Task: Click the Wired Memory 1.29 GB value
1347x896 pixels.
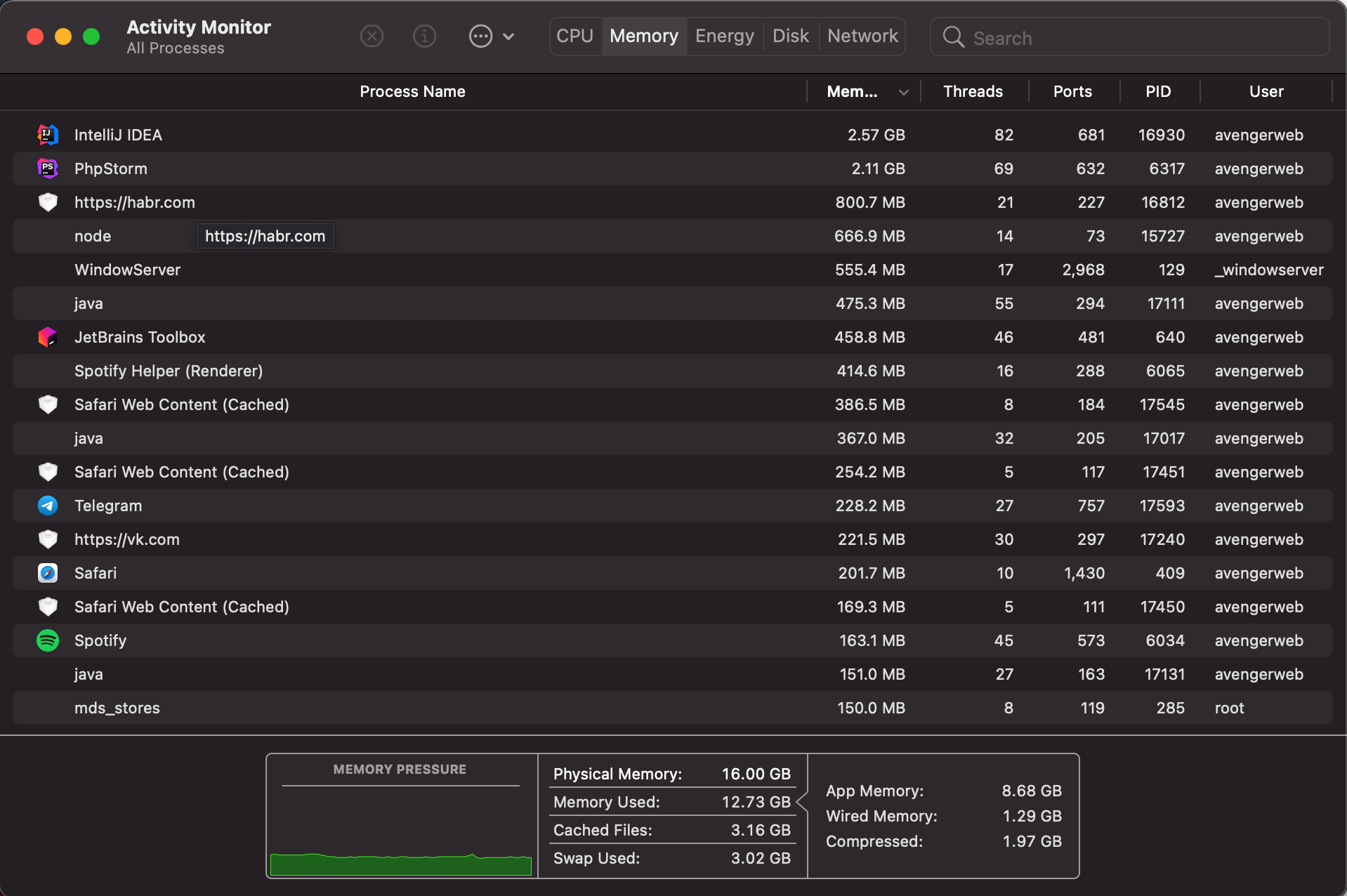Action: pos(1032,816)
